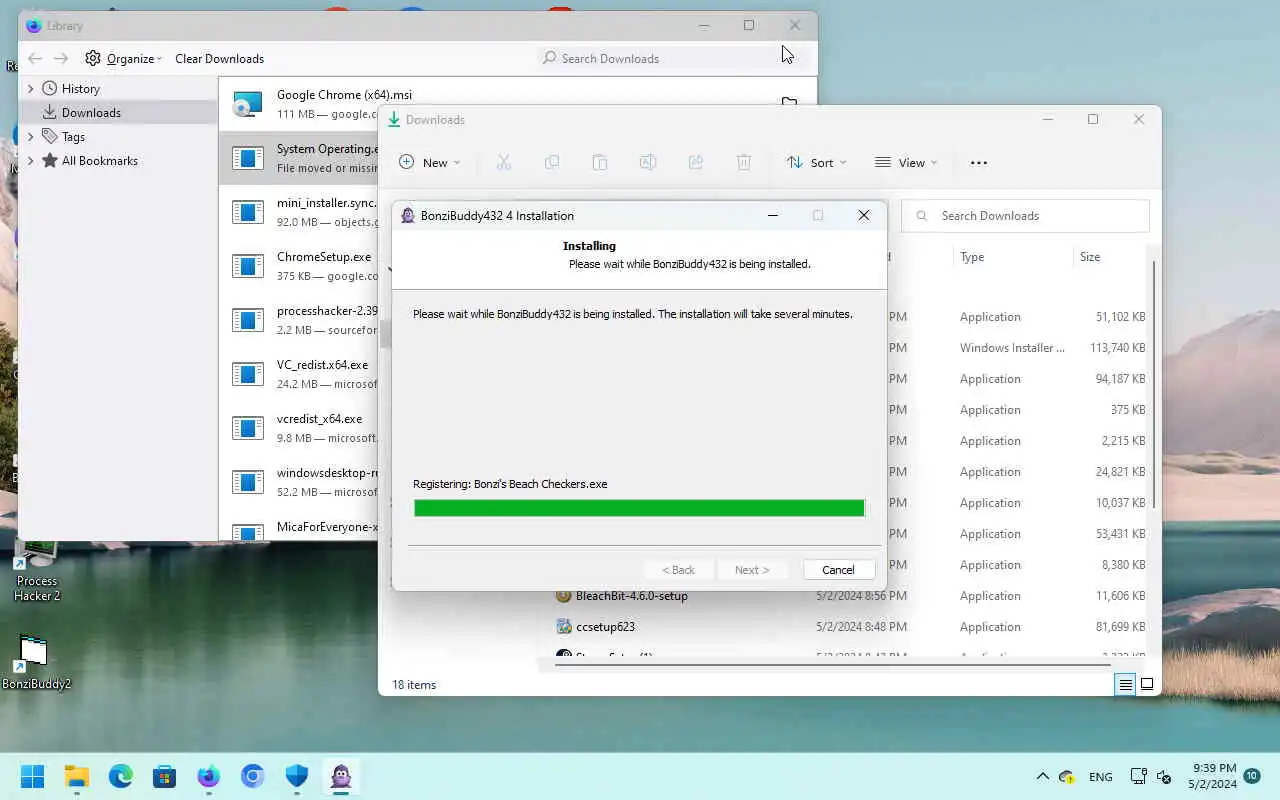Open the See more (...) menu in Explorer

coord(979,162)
